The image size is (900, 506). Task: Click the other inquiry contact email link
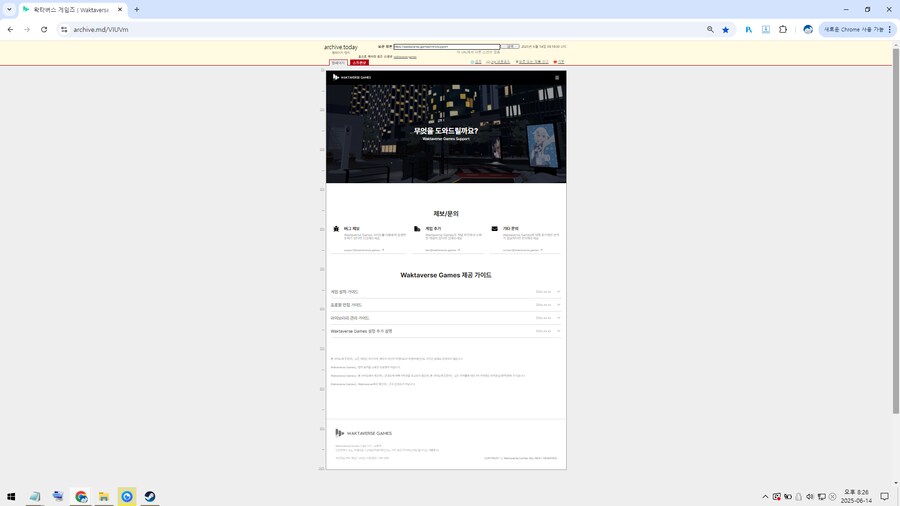pos(522,250)
